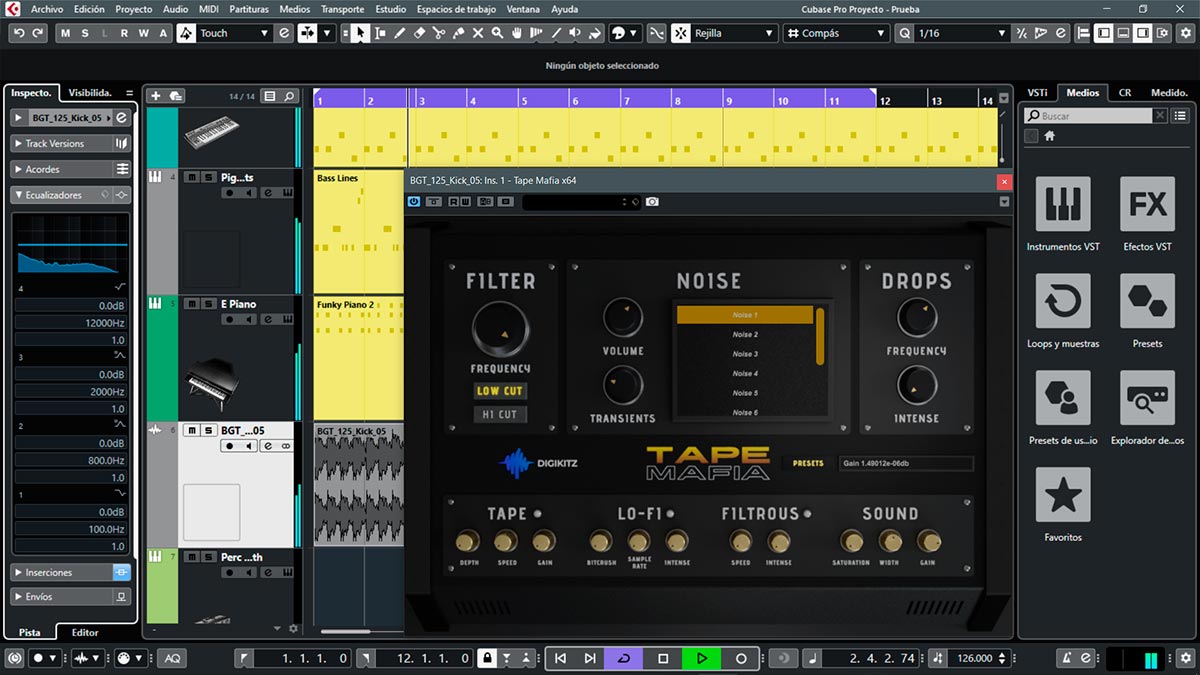Click the Redo arrow in toolbar

(x=38, y=33)
